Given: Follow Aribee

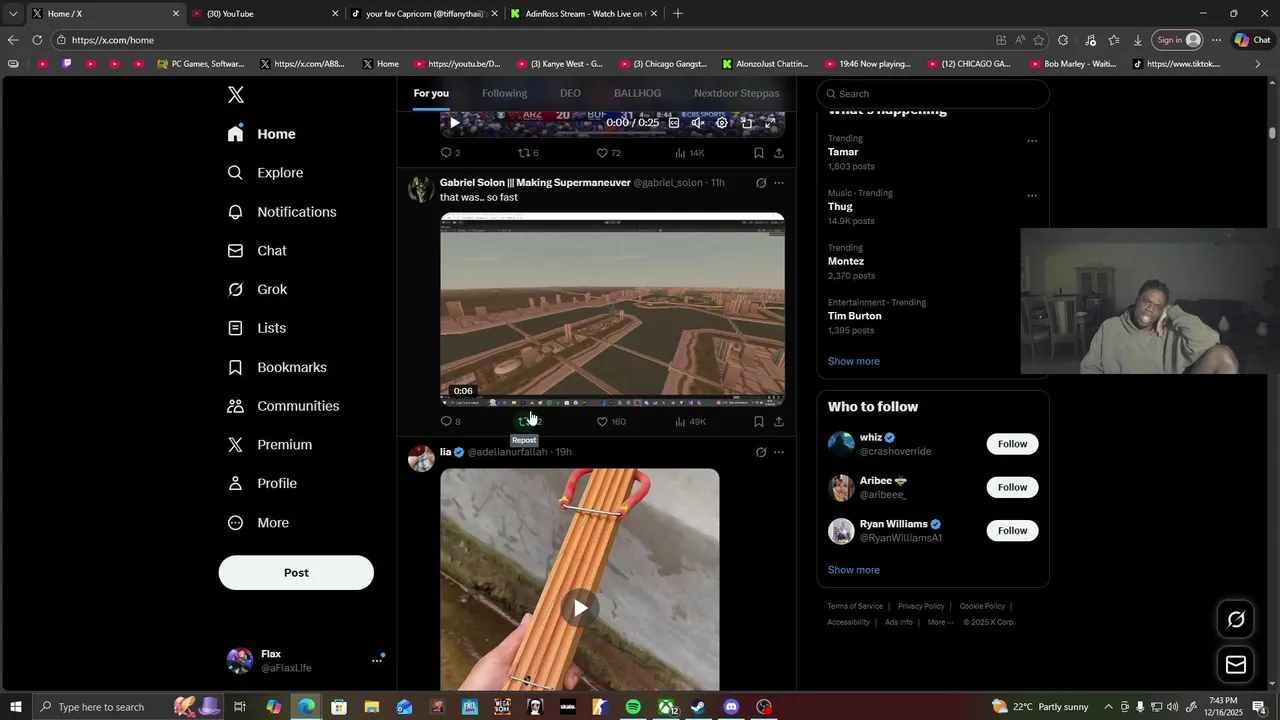Looking at the screenshot, I should coord(1012,487).
